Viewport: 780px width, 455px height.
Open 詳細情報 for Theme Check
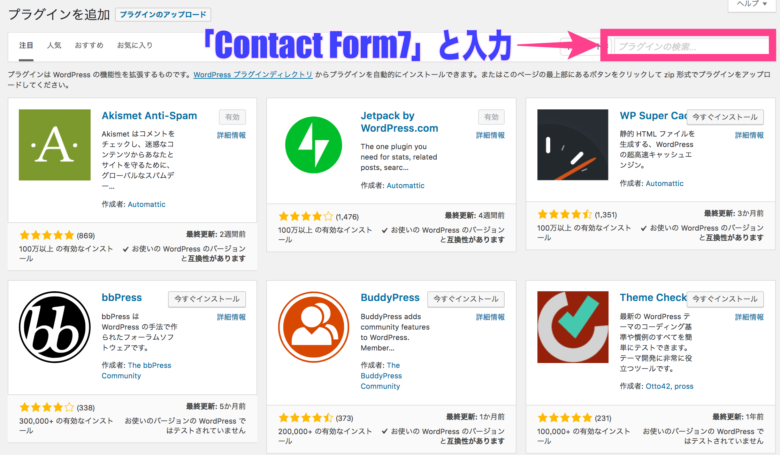tap(749, 317)
